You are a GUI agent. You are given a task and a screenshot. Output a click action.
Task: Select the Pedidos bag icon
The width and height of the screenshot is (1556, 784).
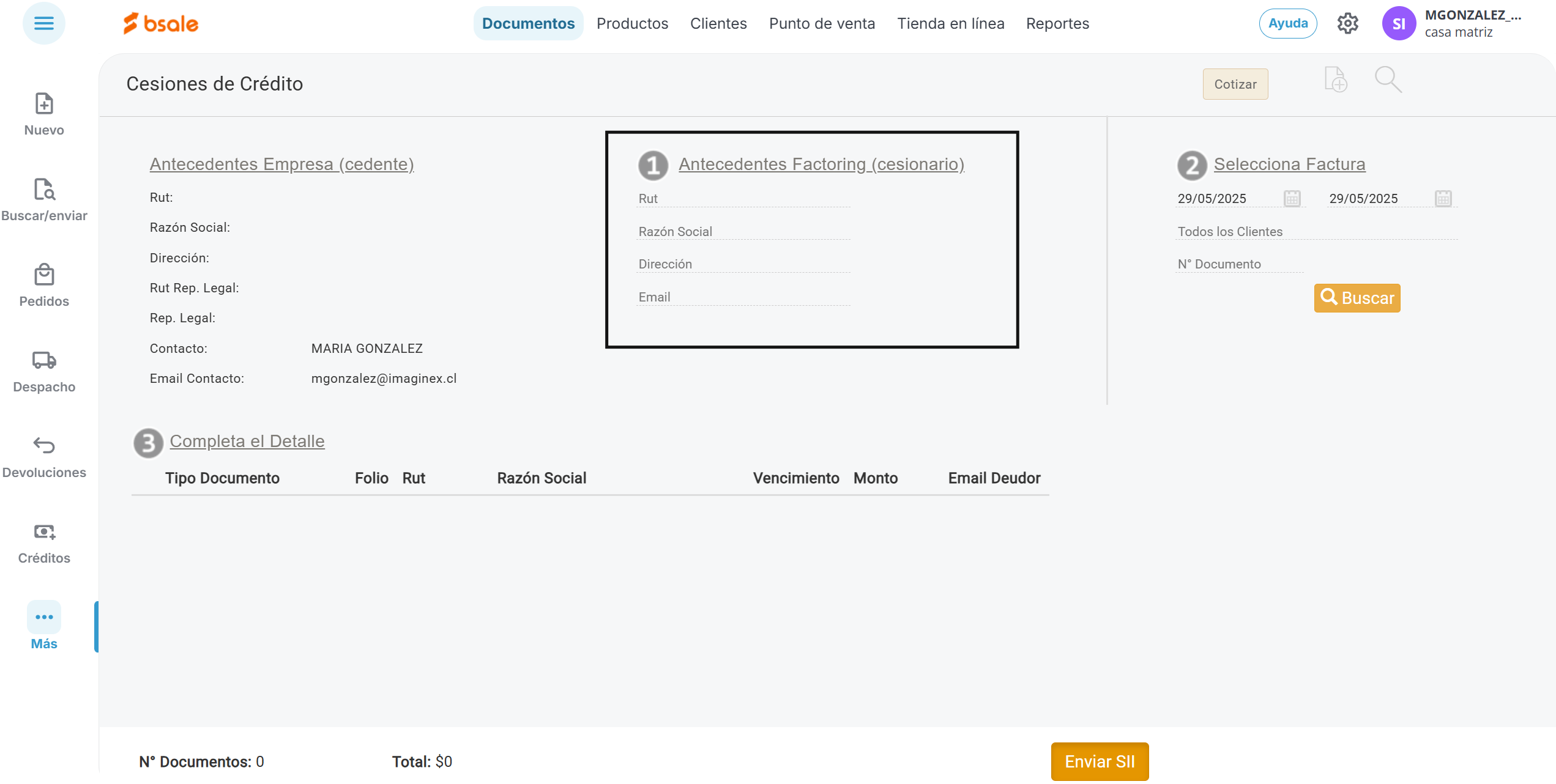click(x=44, y=276)
